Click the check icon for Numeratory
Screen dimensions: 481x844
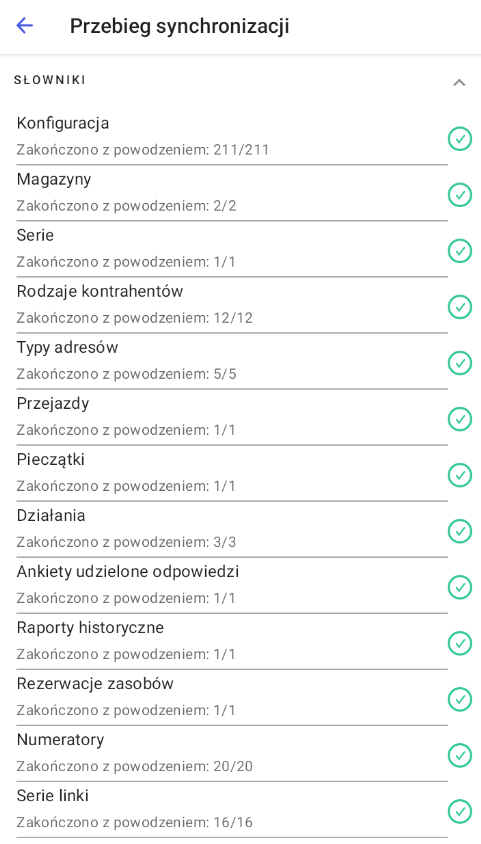459,754
